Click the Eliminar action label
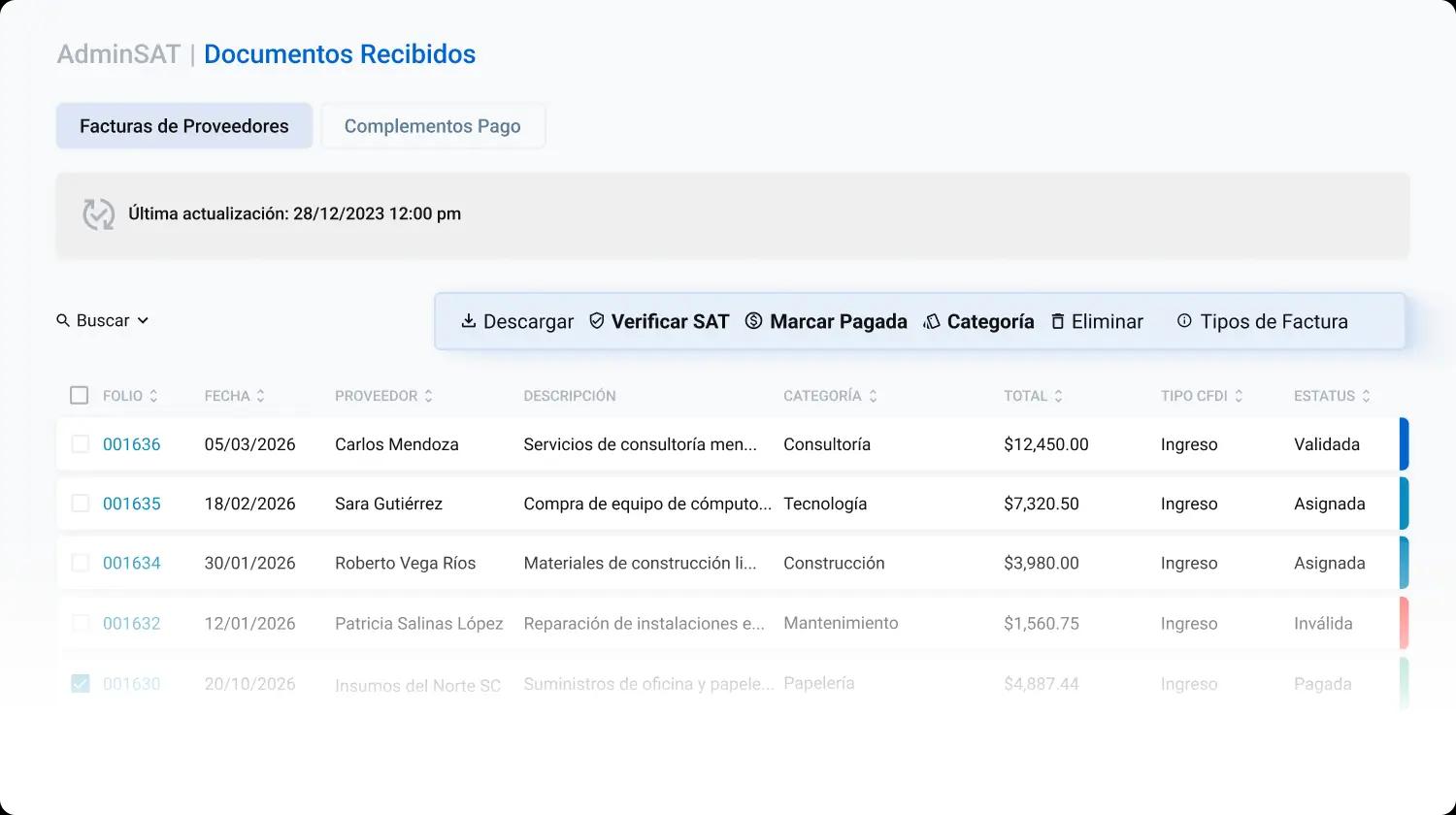Screen dimensions: 1456x815 1108,322
